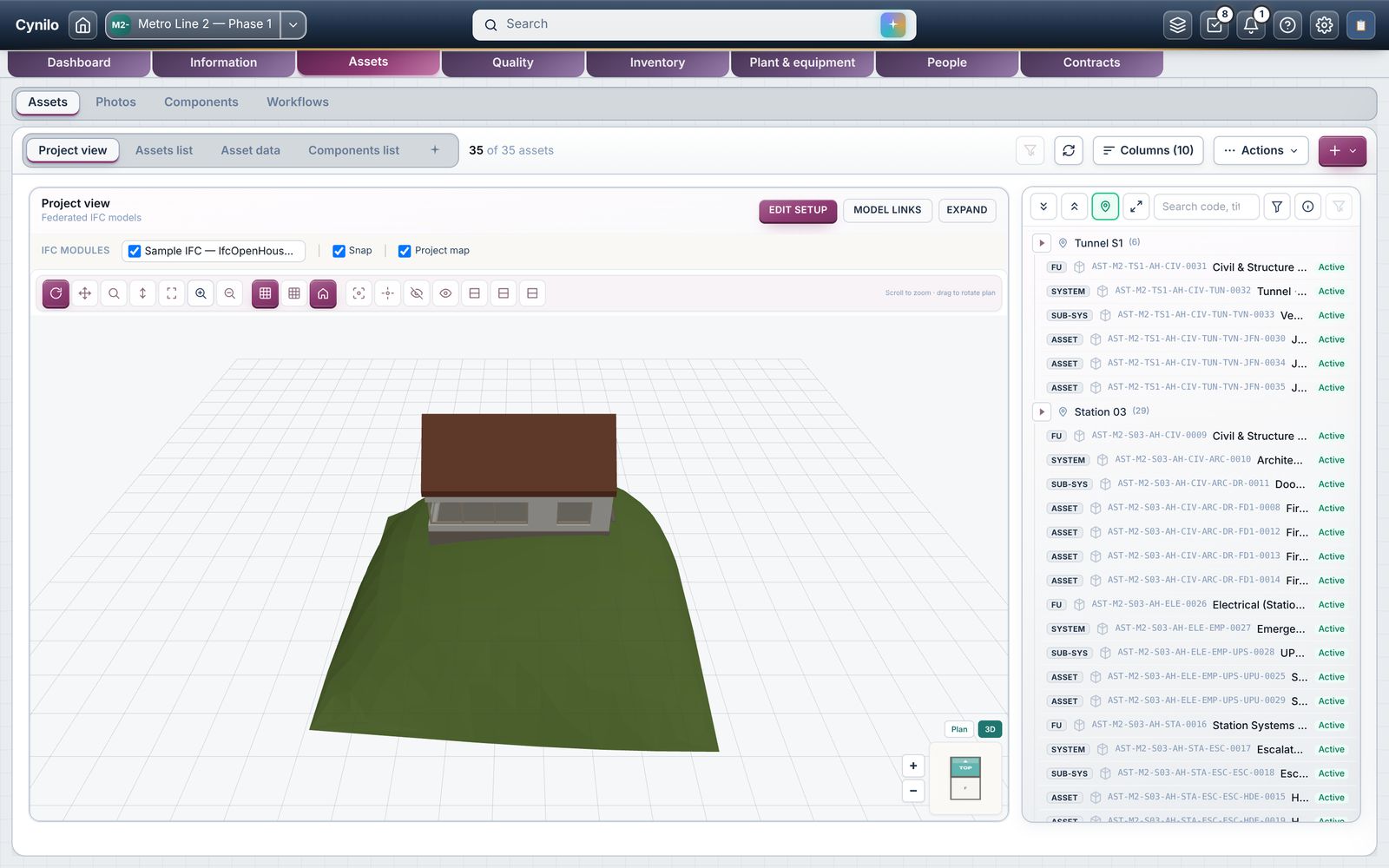The width and height of the screenshot is (1389, 868).
Task: Open the Actions dropdown
Action: (x=1261, y=150)
